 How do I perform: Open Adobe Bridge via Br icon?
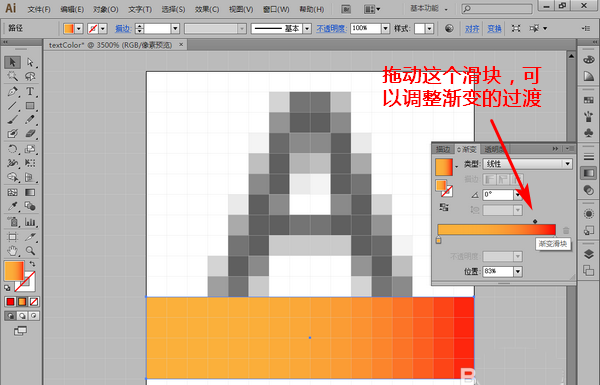[346, 9]
